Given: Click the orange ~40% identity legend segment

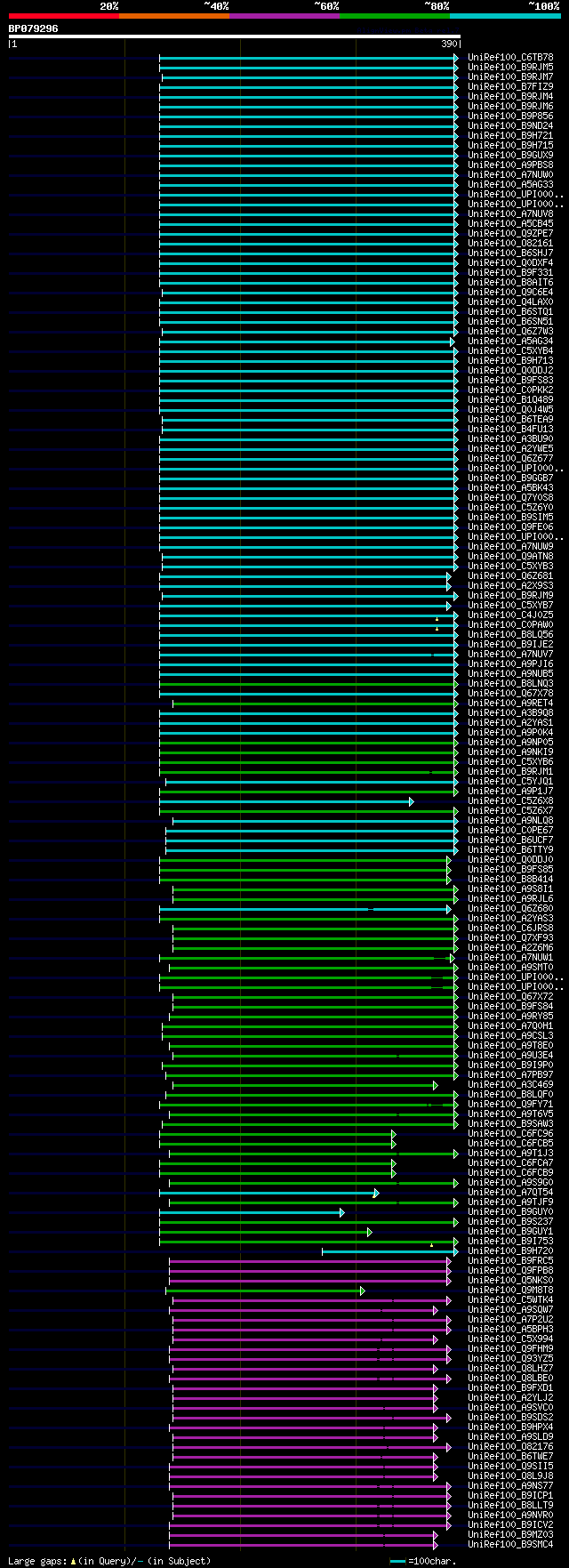Looking at the screenshot, I should point(174,15).
